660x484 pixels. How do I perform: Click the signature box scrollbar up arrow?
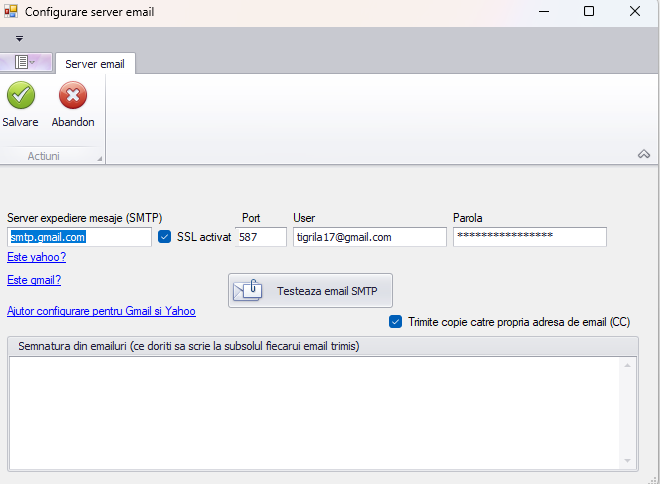pyautogui.click(x=629, y=366)
